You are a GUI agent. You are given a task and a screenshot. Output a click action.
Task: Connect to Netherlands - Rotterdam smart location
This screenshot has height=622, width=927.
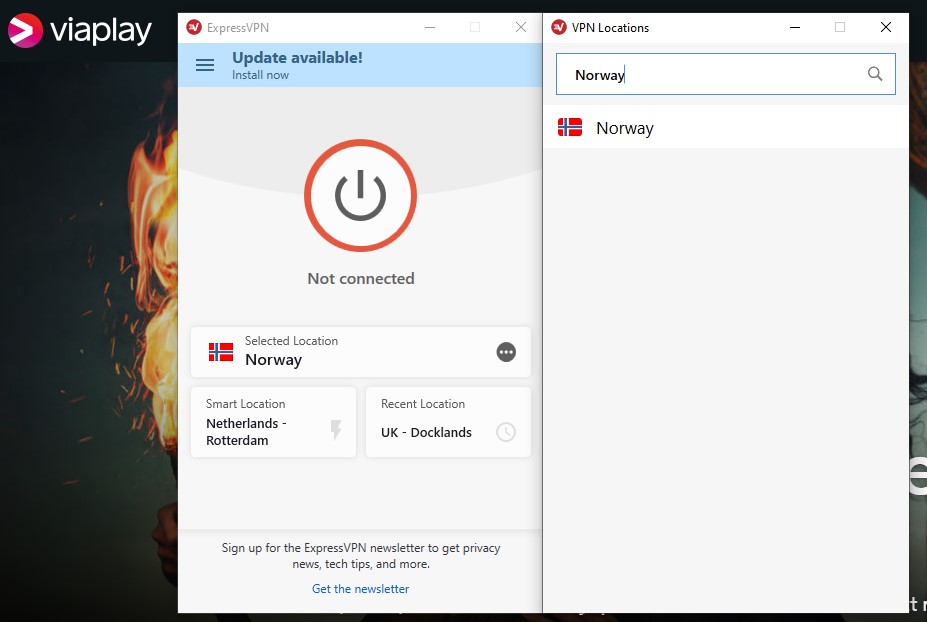pyautogui.click(x=273, y=422)
